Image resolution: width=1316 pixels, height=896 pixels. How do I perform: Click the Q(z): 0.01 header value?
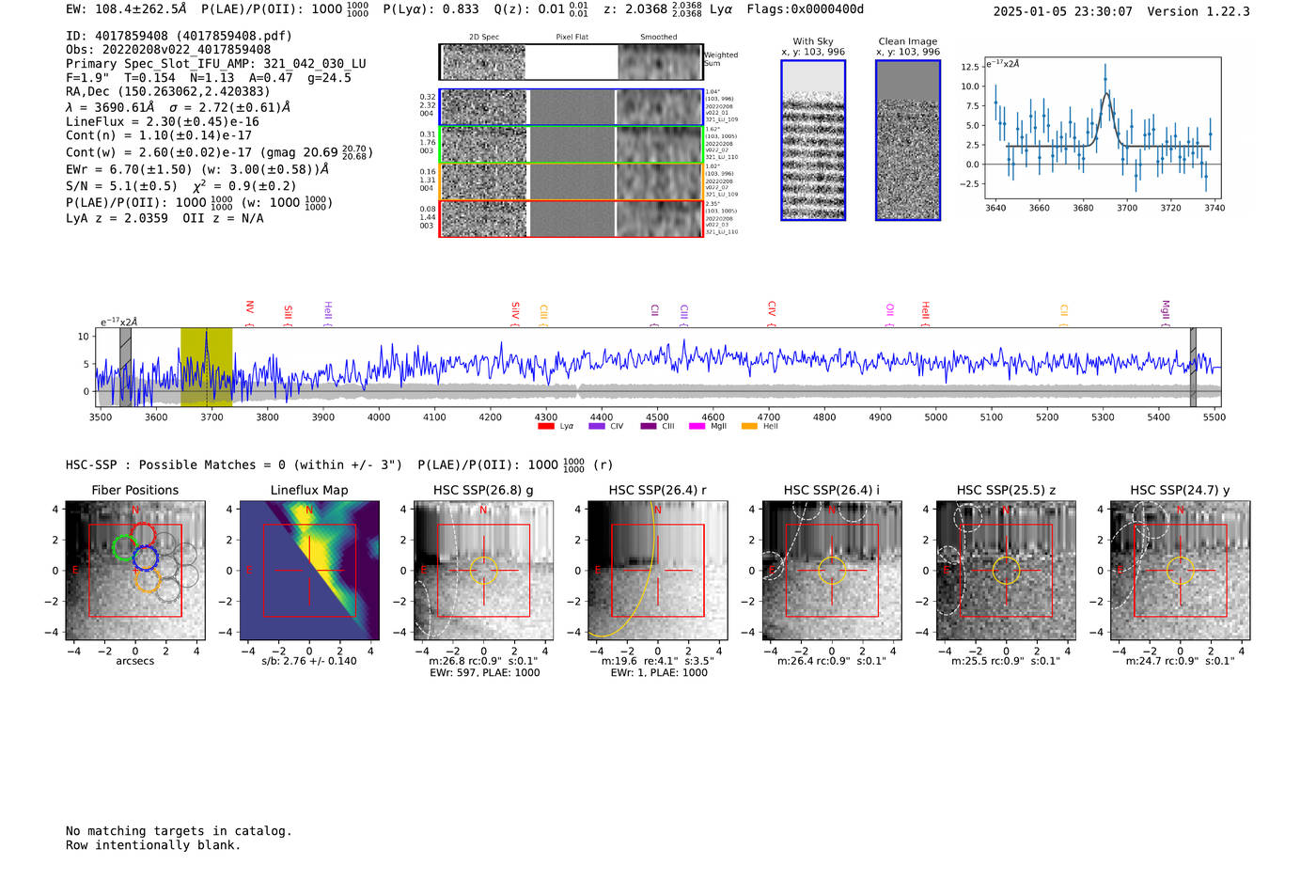541,9
